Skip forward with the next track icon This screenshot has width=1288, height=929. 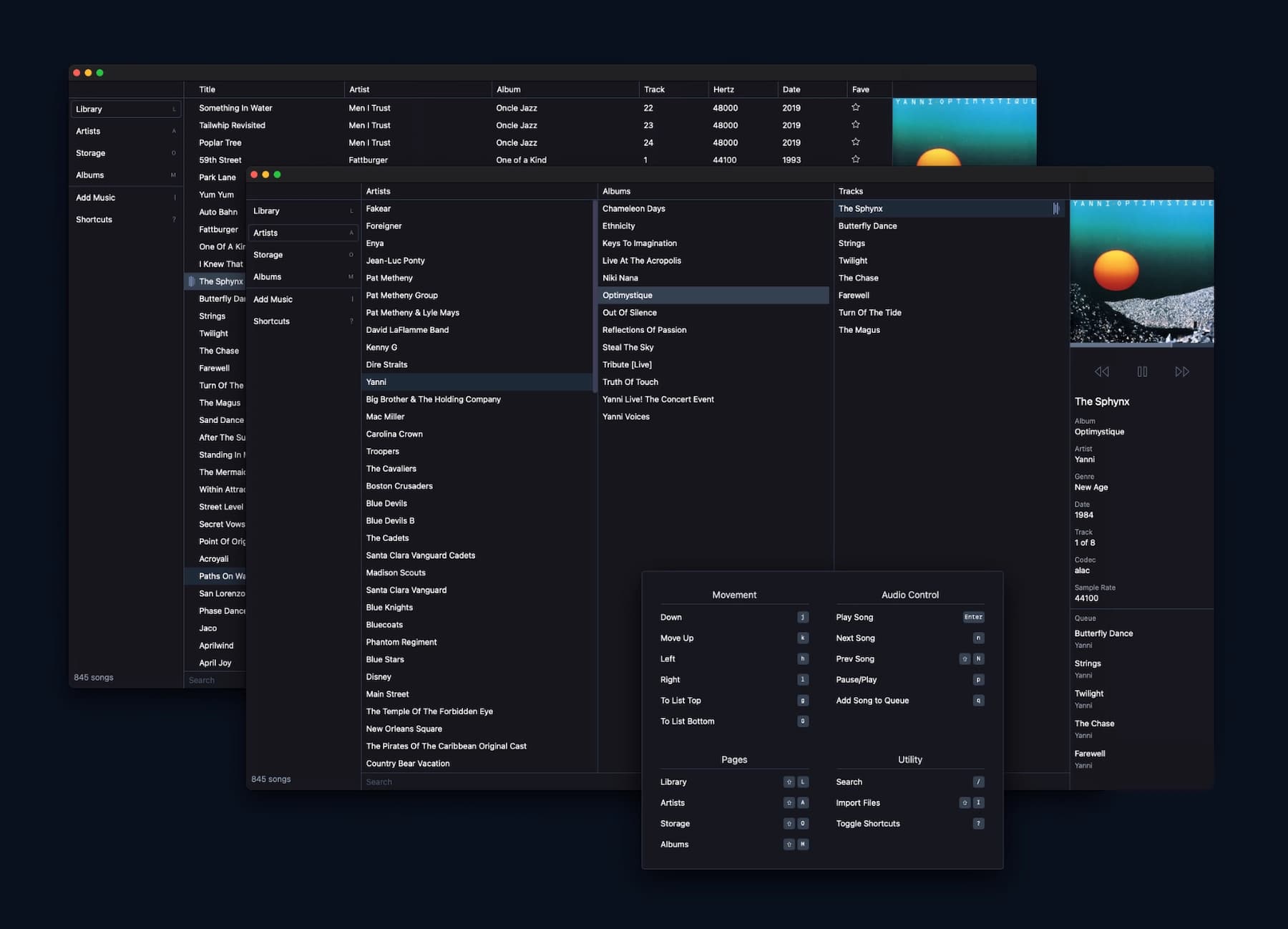click(x=1182, y=371)
